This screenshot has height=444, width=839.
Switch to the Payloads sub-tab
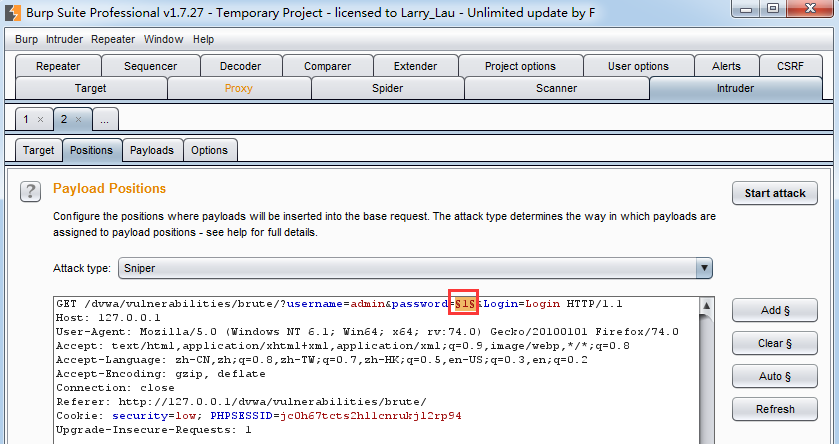coord(152,150)
